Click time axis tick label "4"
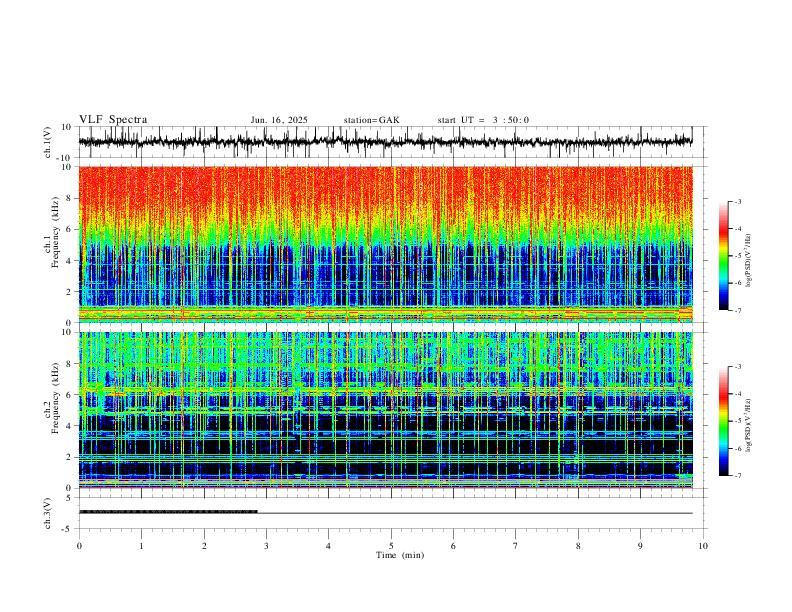 coord(329,546)
